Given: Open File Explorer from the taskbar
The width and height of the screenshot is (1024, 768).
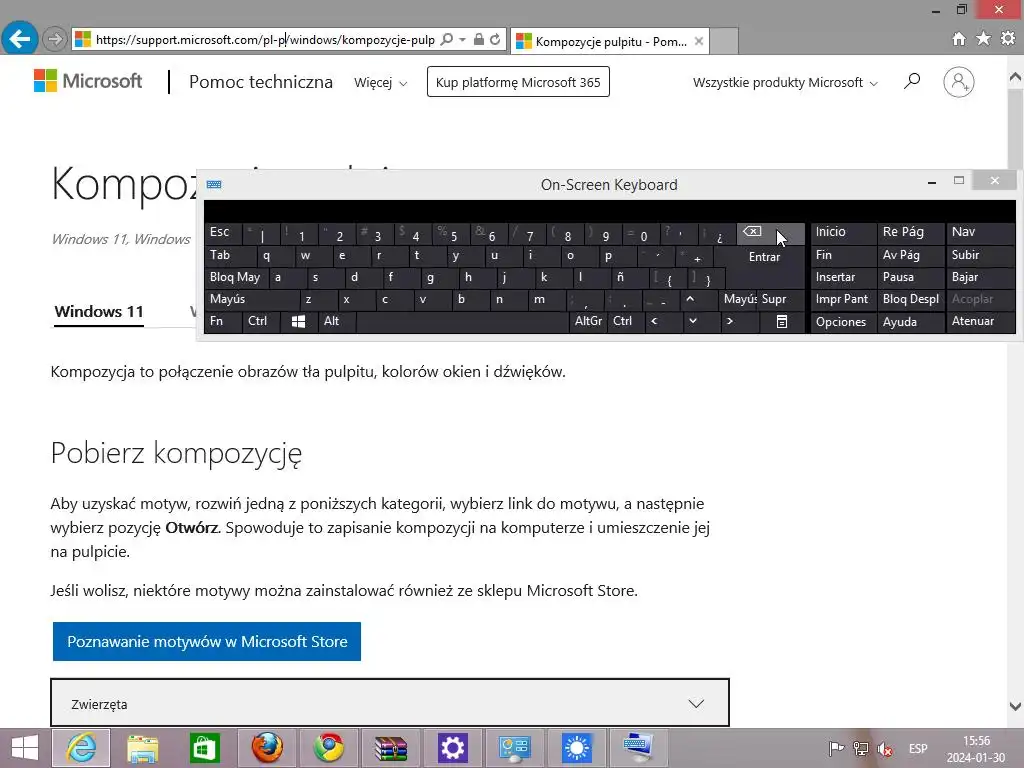Looking at the screenshot, I should click(143, 748).
